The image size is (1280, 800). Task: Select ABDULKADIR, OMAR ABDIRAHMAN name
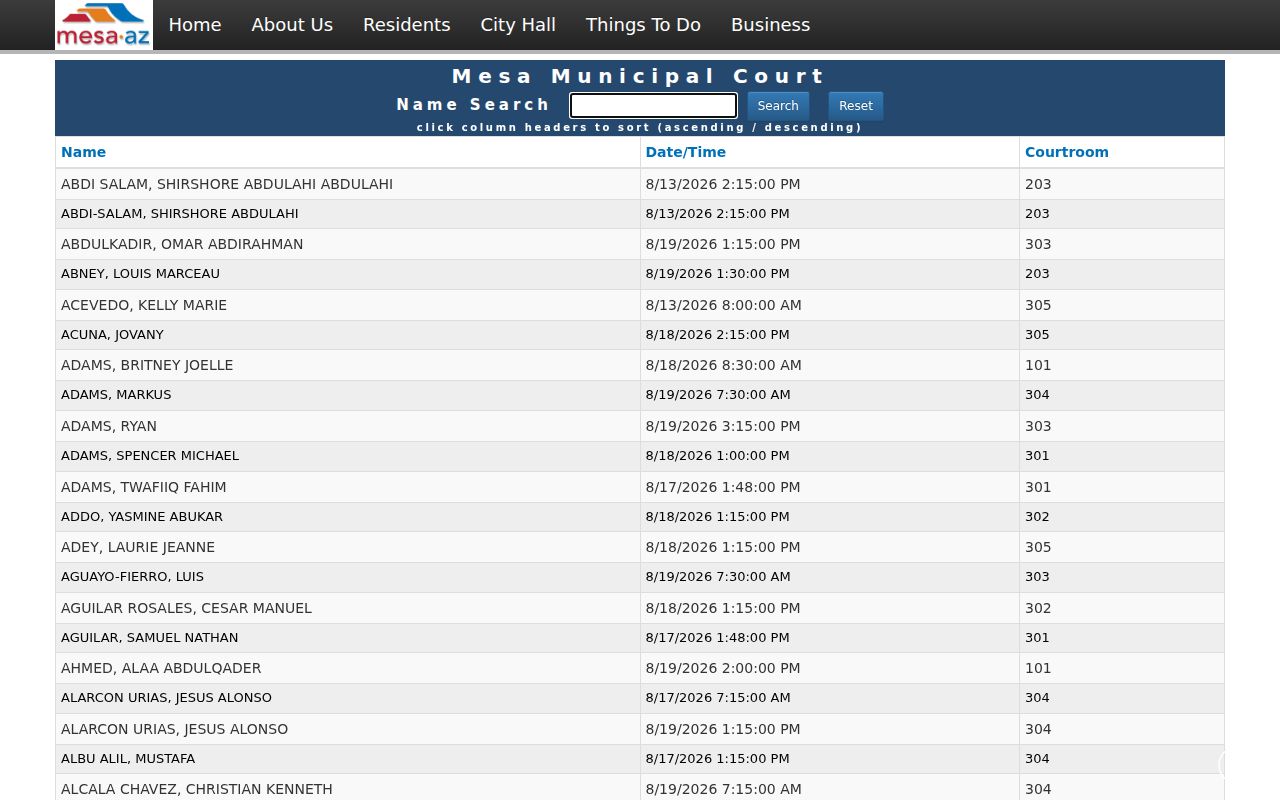click(182, 244)
